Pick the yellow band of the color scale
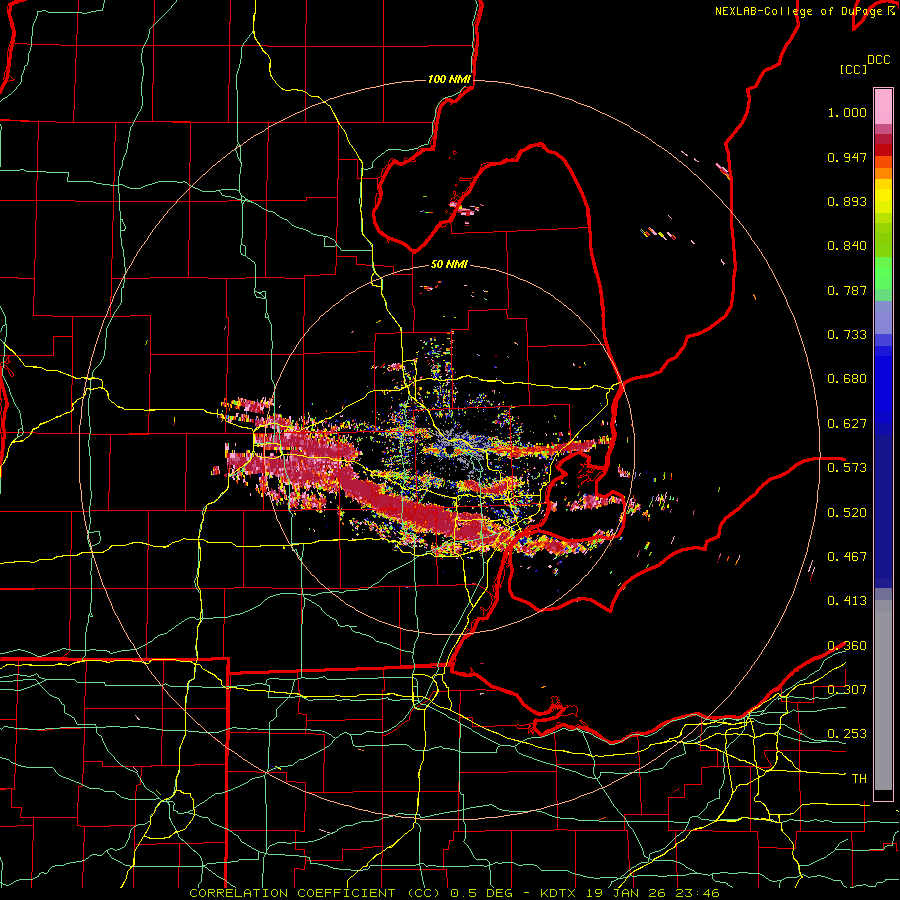This screenshot has width=900, height=900. pos(883,197)
